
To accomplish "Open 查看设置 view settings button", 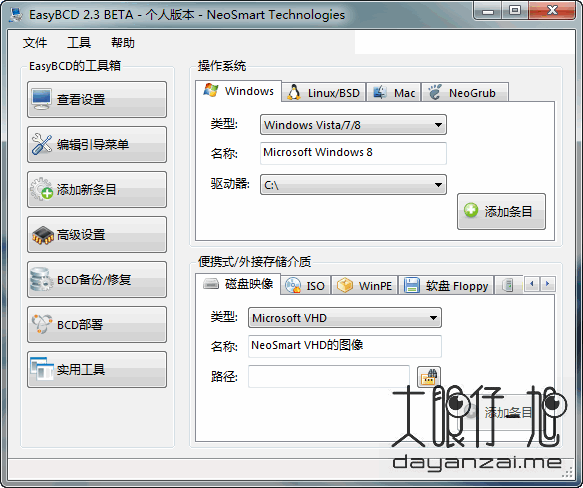I will 97,100.
